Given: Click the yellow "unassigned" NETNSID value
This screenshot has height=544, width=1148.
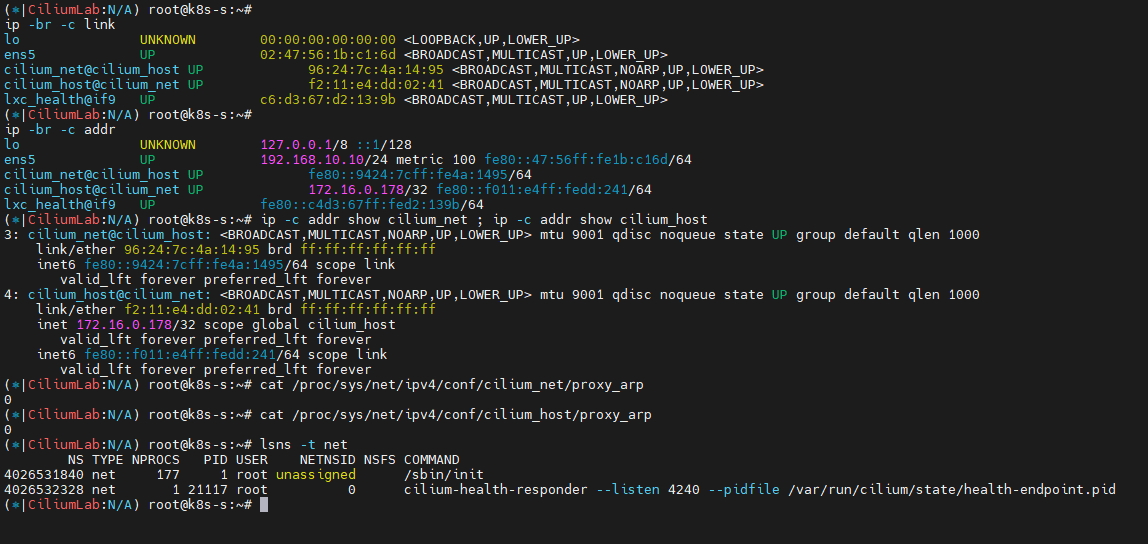Looking at the screenshot, I should coord(316,475).
